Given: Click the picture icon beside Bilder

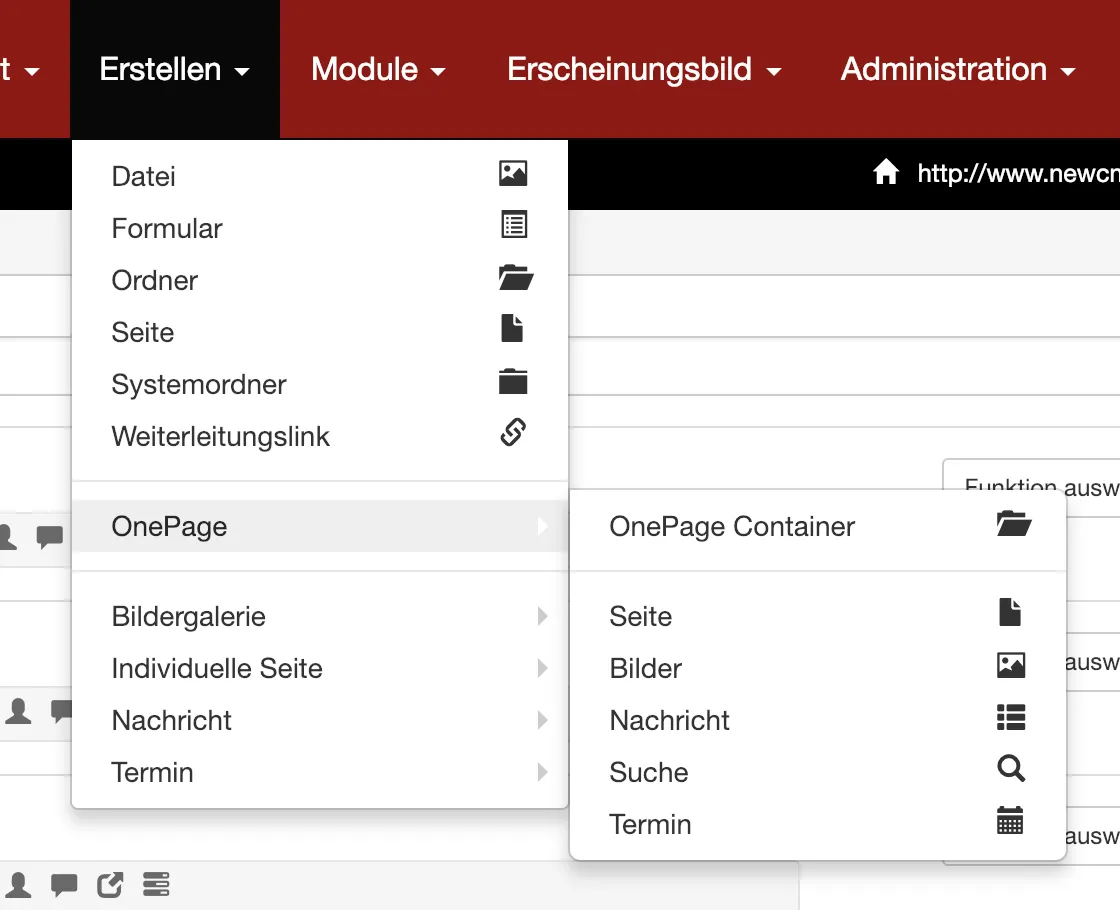Looking at the screenshot, I should click(x=1011, y=665).
